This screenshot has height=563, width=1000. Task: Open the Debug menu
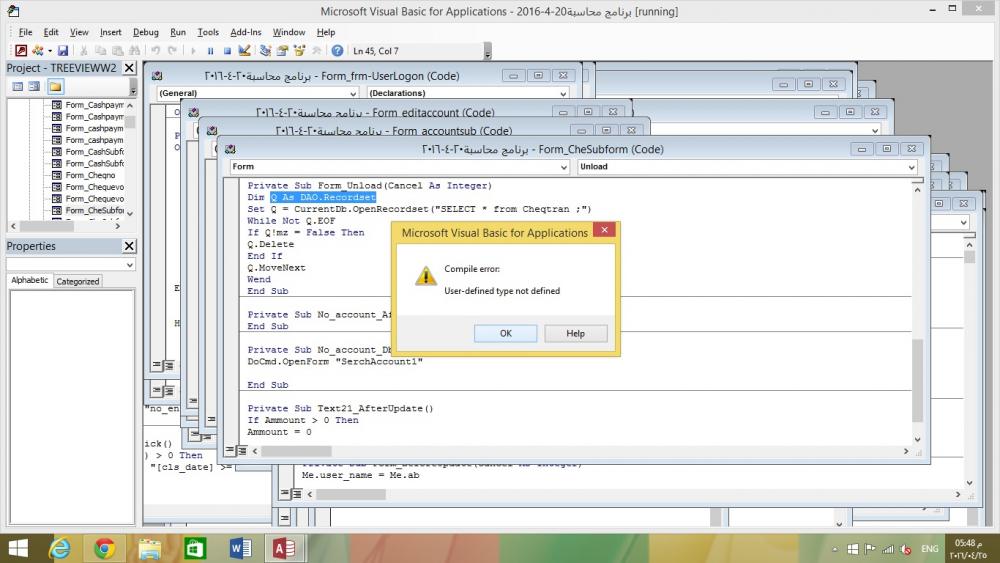pos(145,32)
